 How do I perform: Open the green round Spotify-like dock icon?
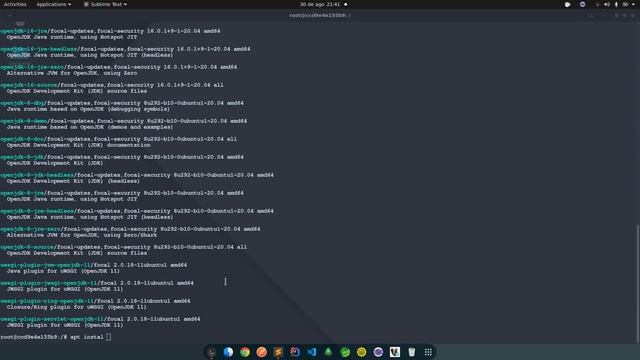point(345,352)
